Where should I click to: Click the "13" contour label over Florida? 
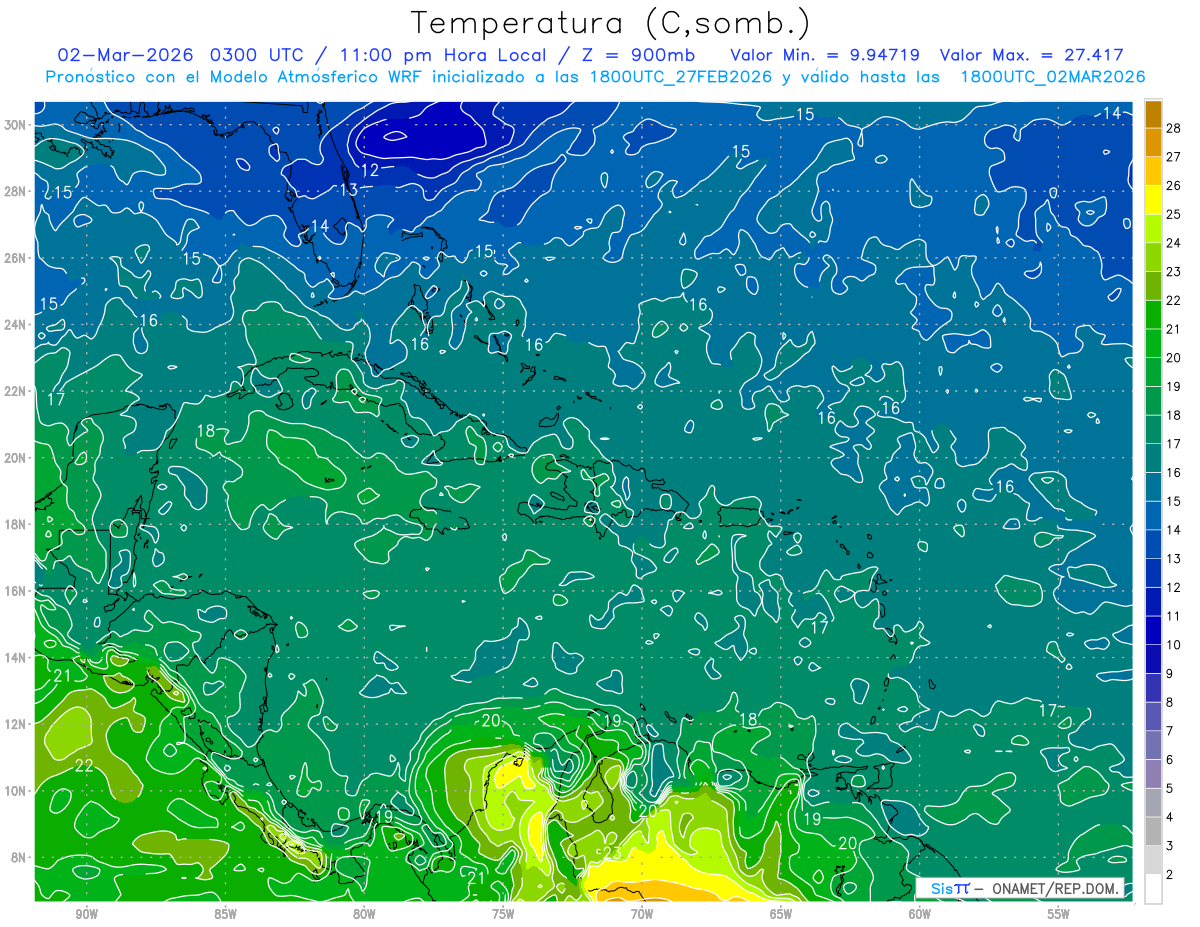(348, 190)
